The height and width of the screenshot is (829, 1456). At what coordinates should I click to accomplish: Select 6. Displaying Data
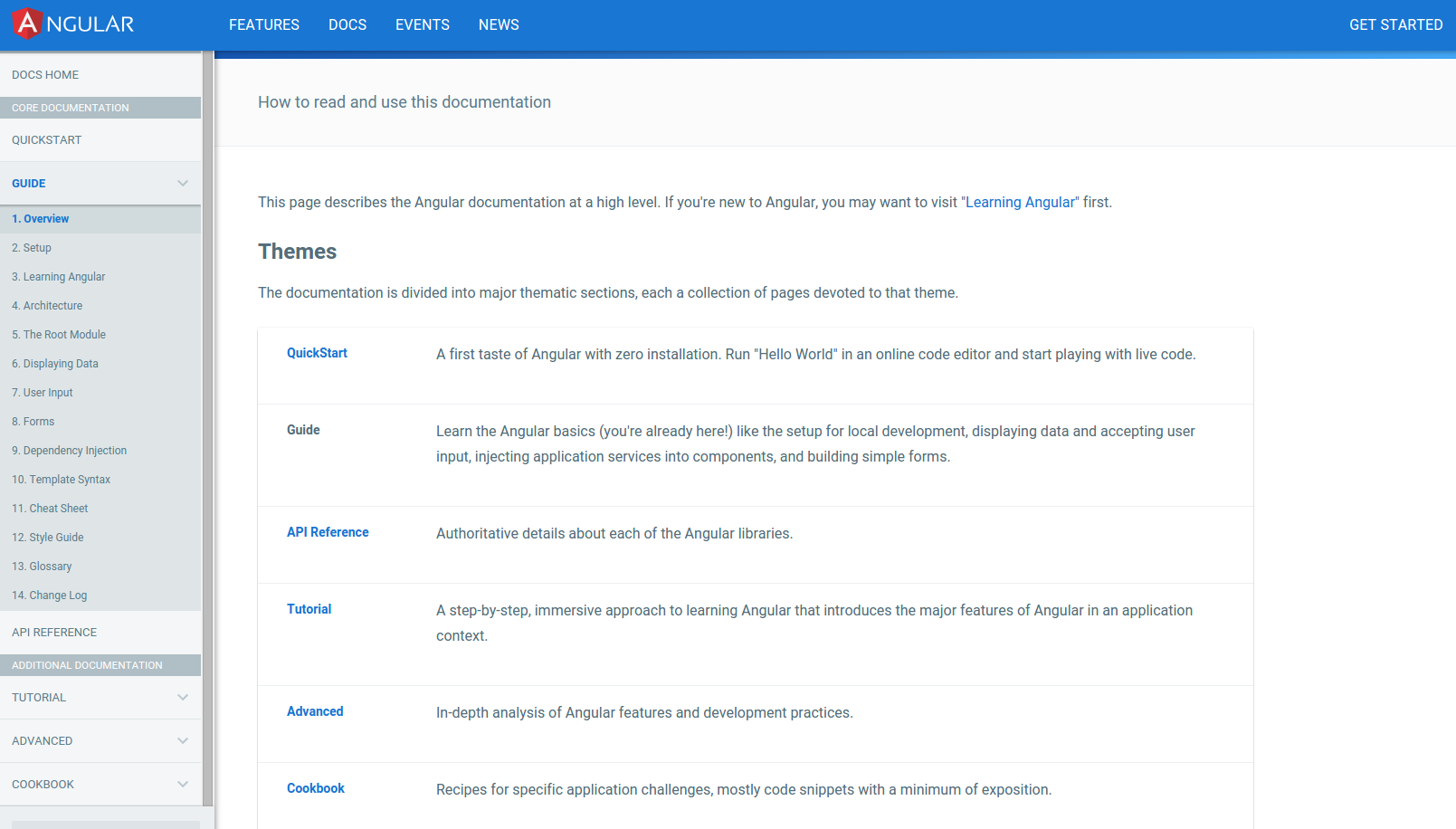coord(100,364)
